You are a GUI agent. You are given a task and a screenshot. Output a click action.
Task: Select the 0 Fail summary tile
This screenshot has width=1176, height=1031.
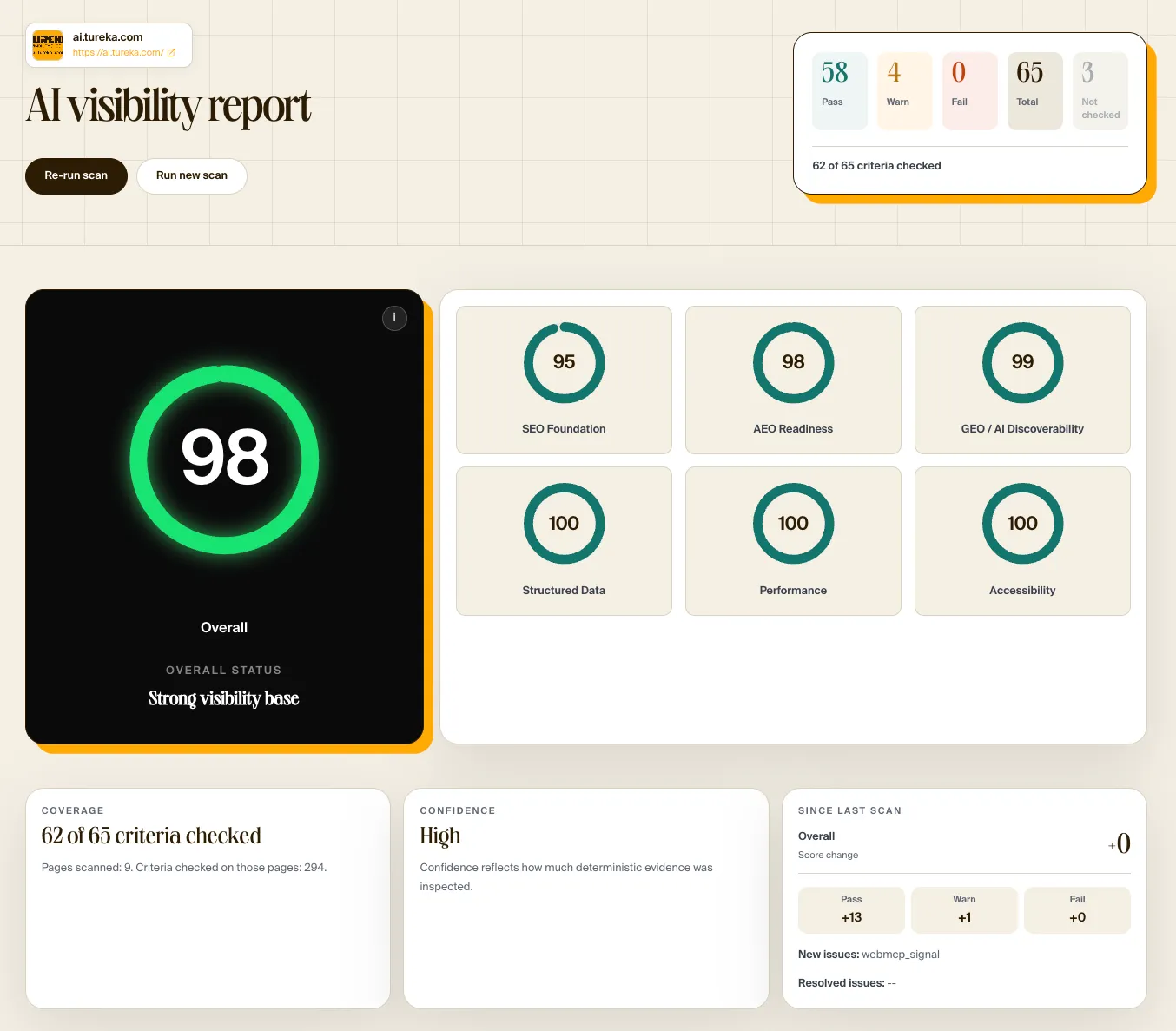click(970, 91)
